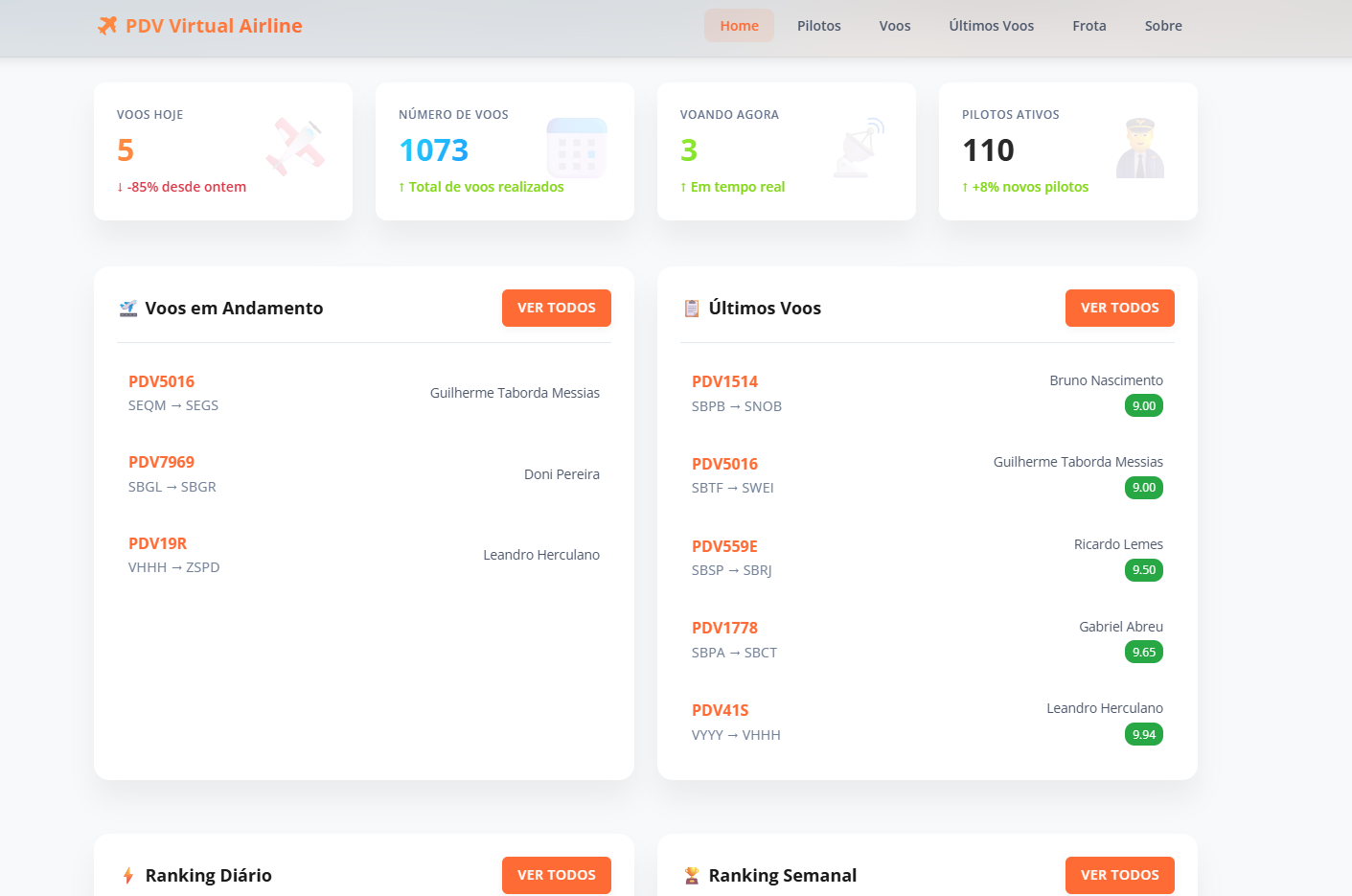
Task: Click the icon beside Voos em Andamento heading
Action: (x=128, y=309)
